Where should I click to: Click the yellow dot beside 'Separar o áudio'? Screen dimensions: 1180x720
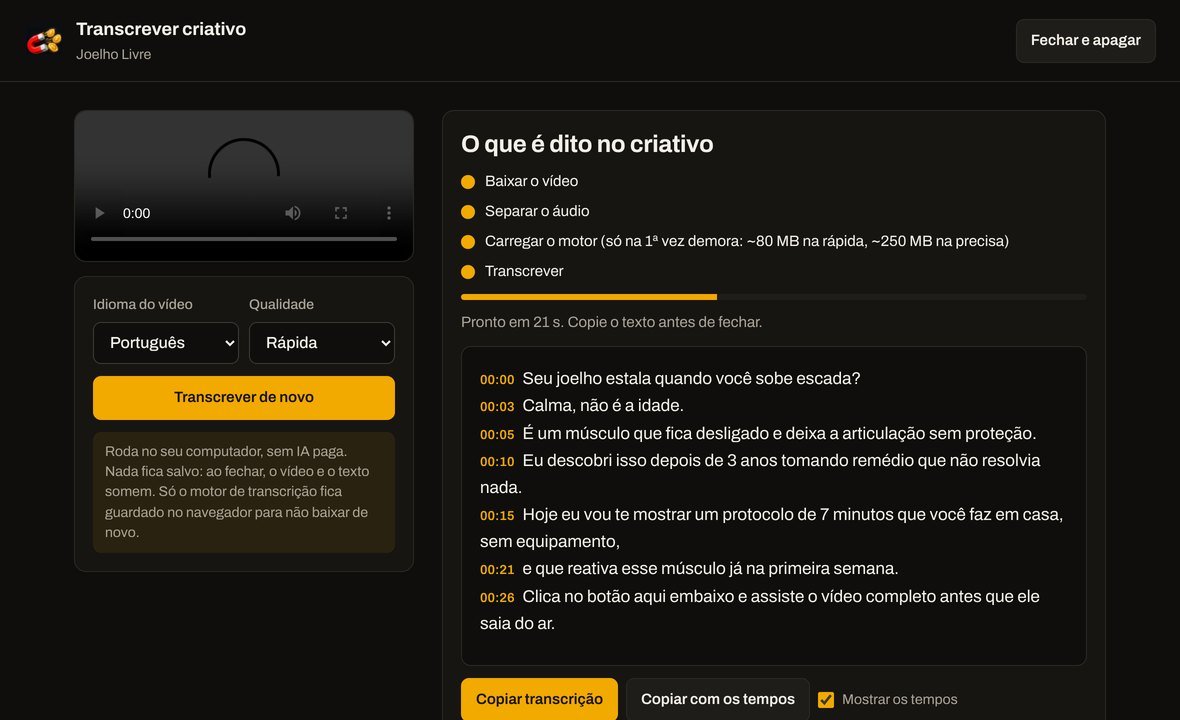tap(468, 212)
